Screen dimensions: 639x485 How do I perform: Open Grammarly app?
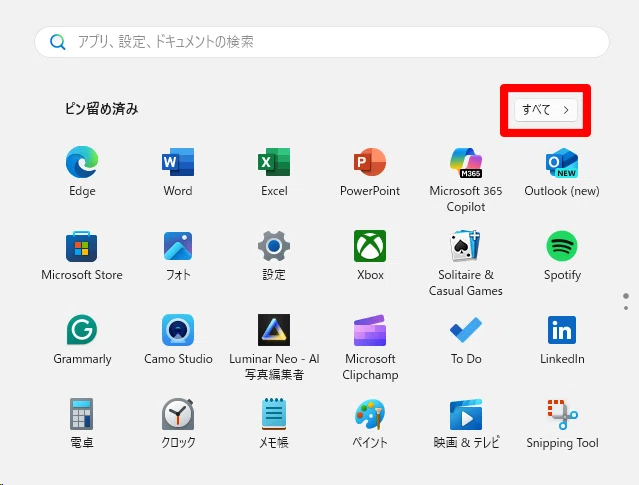(x=82, y=330)
